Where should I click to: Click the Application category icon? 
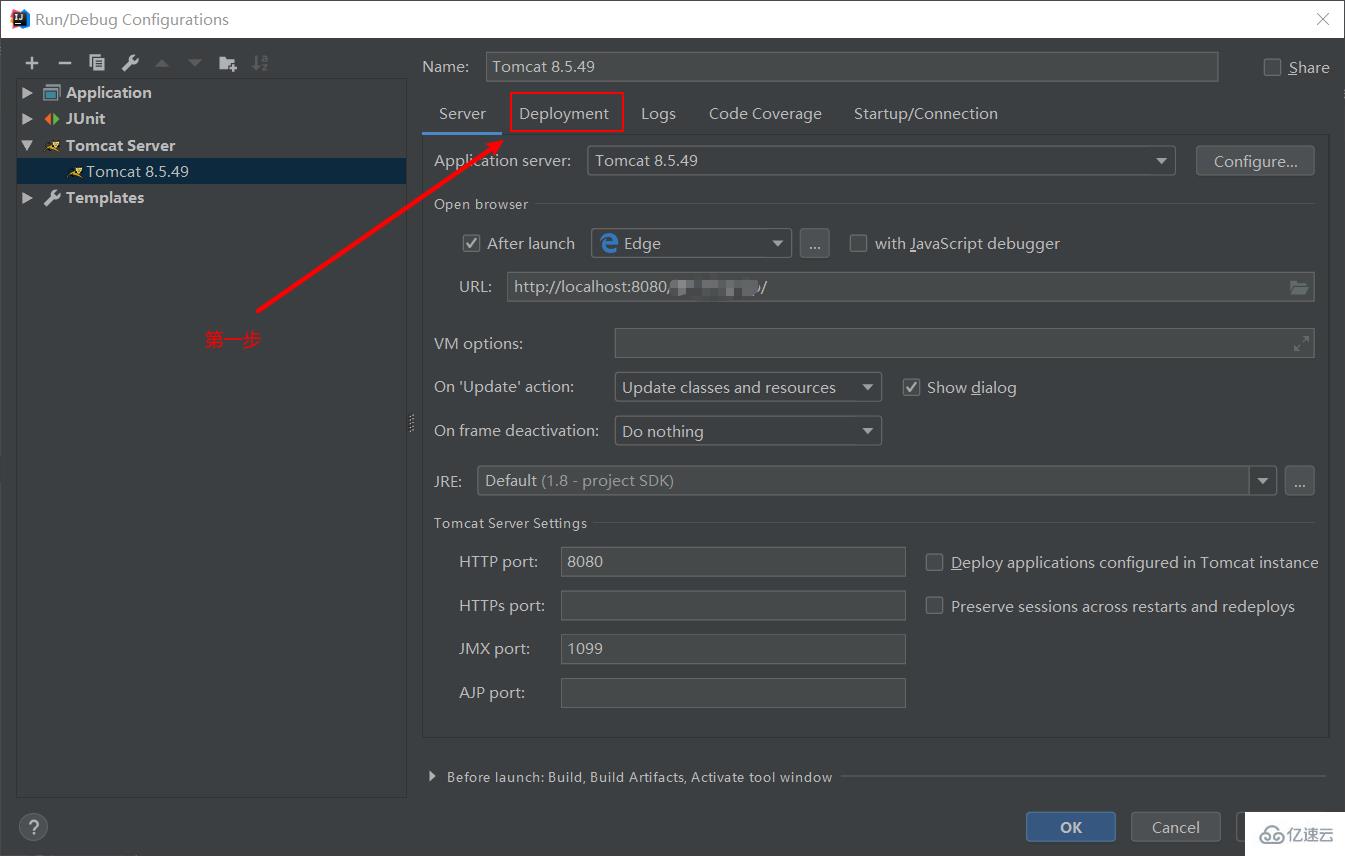pos(52,93)
